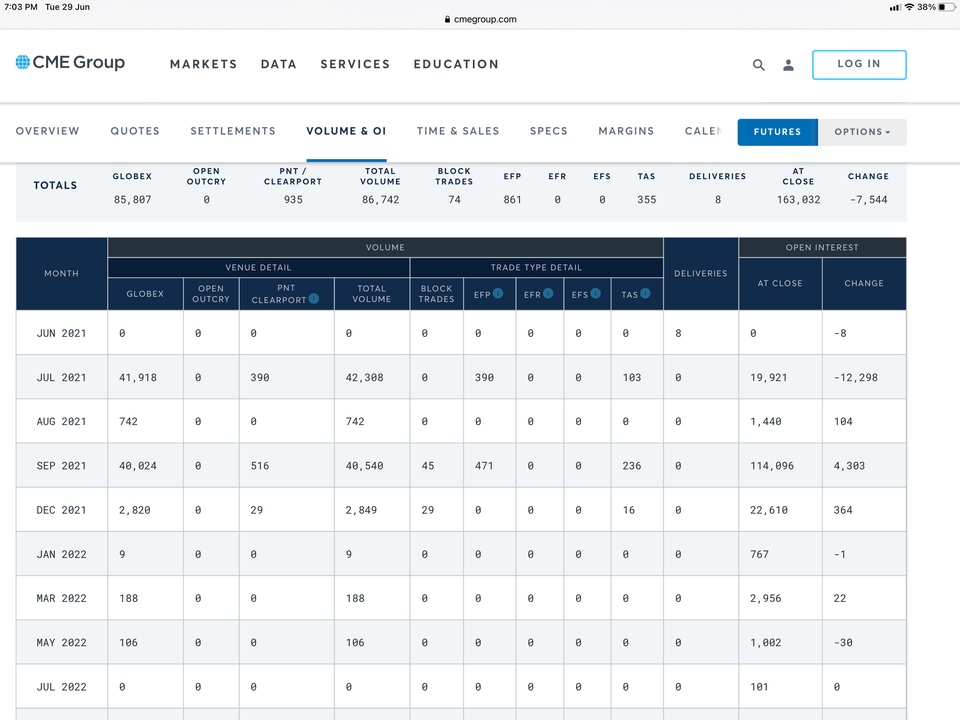Click the EFR info icon
Image resolution: width=960 pixels, height=720 pixels.
(x=548, y=293)
